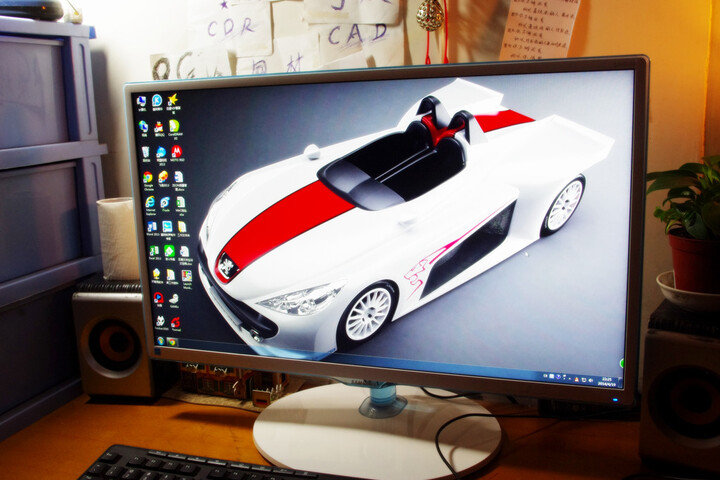
Task: Click the Show Desktop strip on taskbar
Action: click(x=621, y=381)
